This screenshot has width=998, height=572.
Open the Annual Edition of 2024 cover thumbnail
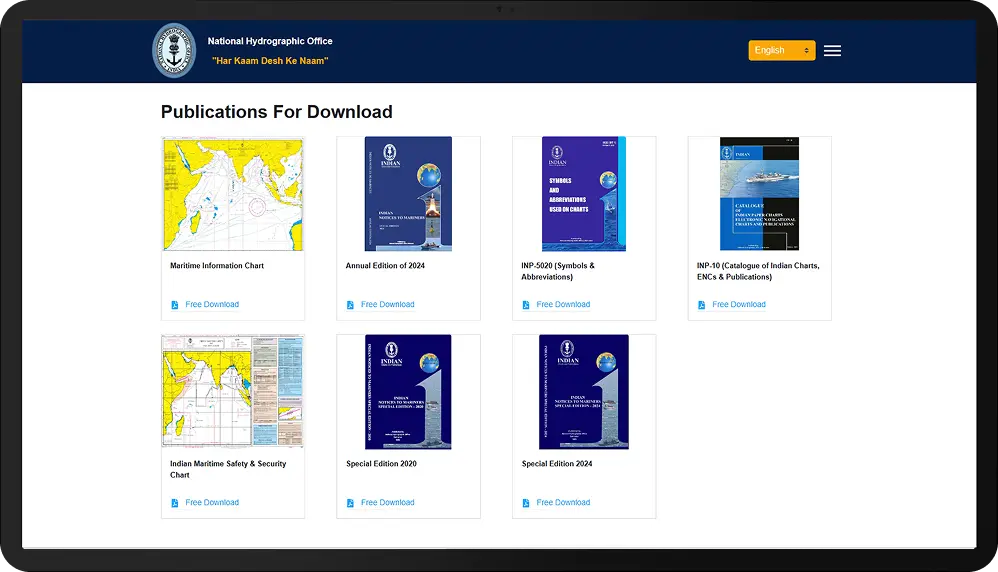click(x=408, y=194)
